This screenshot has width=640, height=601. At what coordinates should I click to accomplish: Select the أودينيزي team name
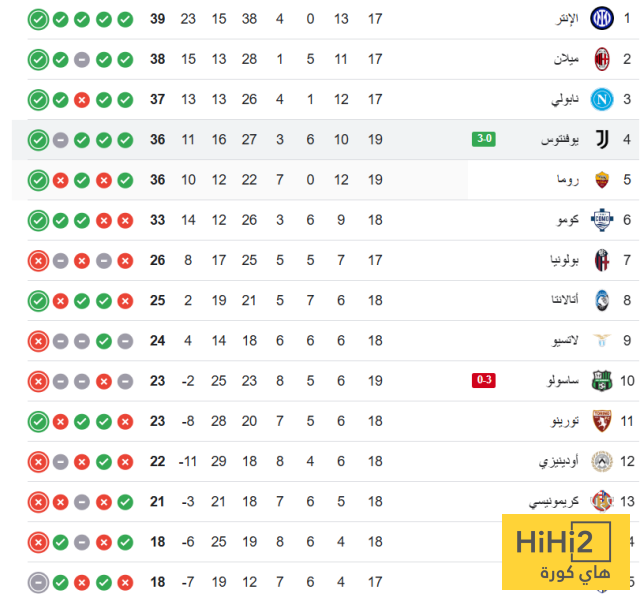(x=555, y=461)
